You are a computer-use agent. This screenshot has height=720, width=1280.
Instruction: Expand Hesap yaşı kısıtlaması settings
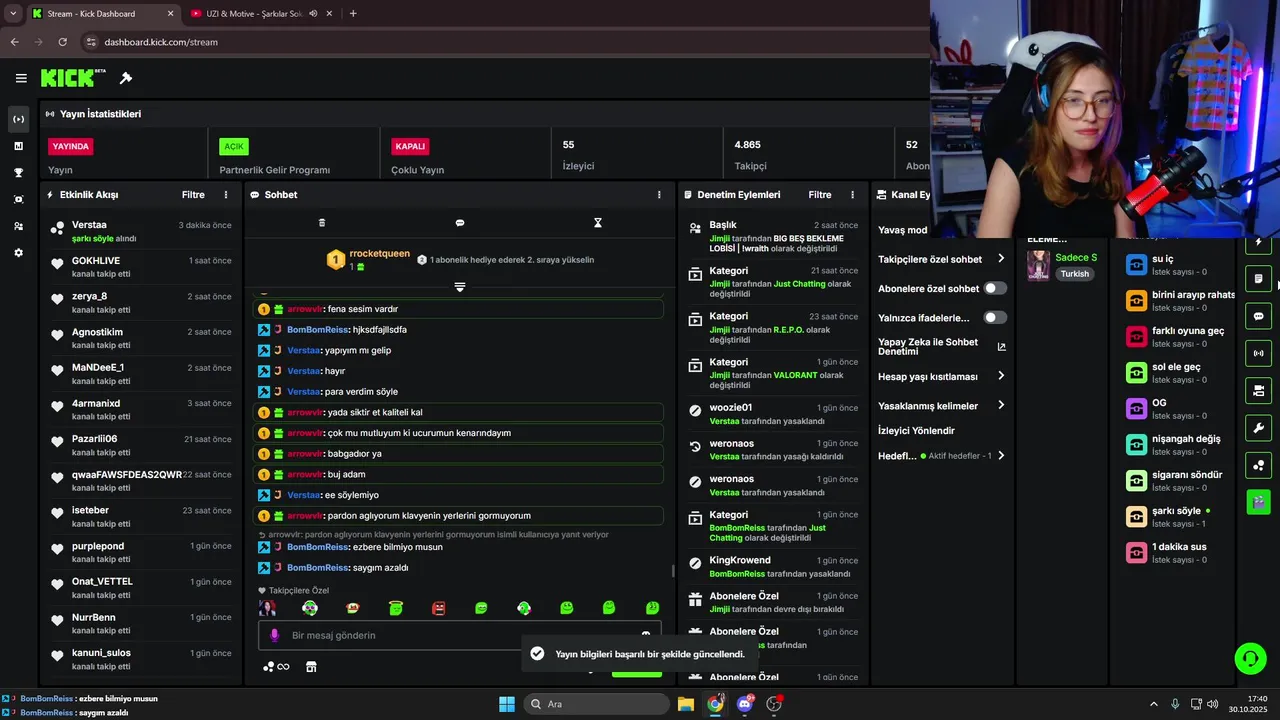(1001, 376)
